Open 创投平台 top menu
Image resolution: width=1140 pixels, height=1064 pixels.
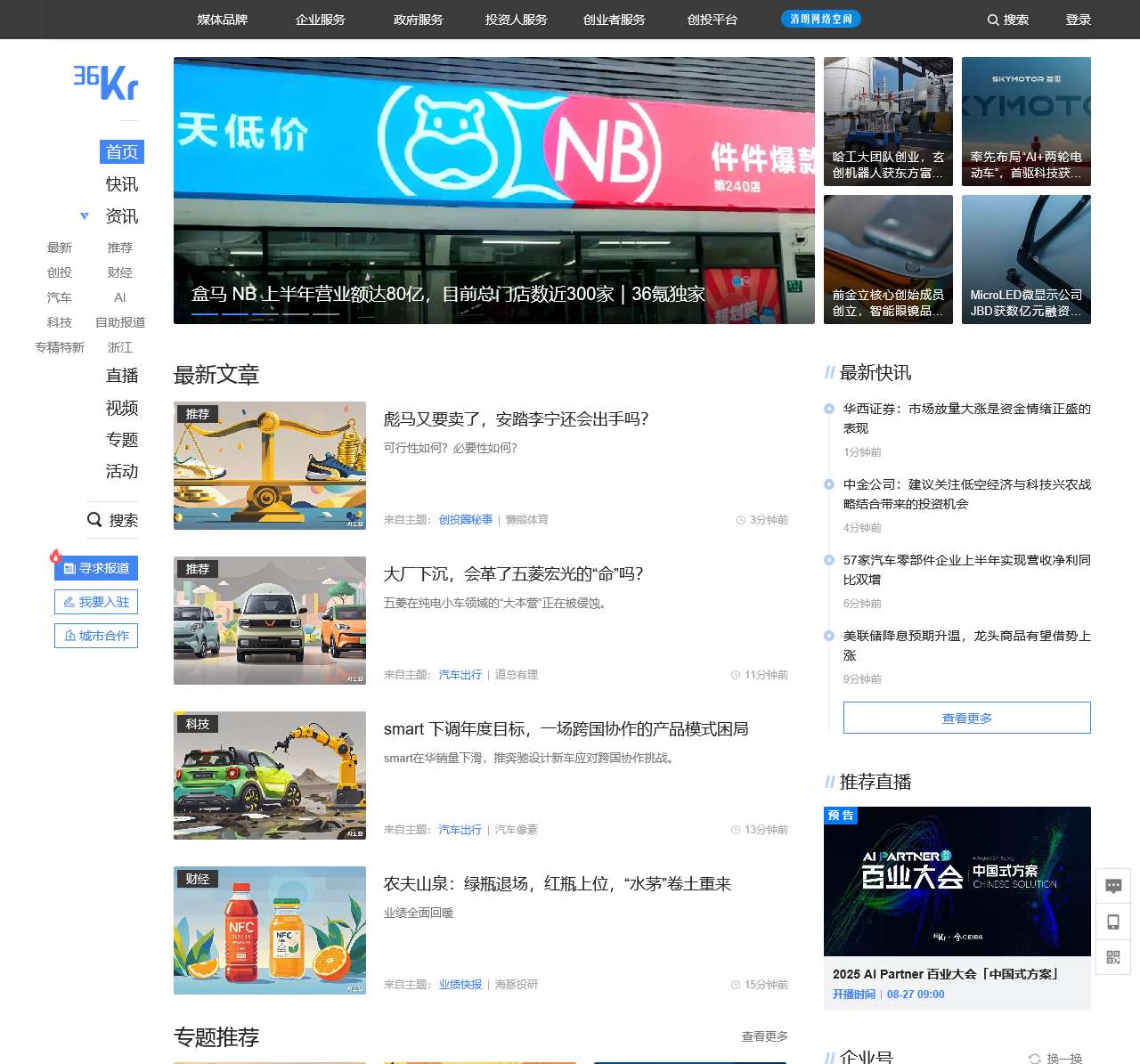click(712, 20)
